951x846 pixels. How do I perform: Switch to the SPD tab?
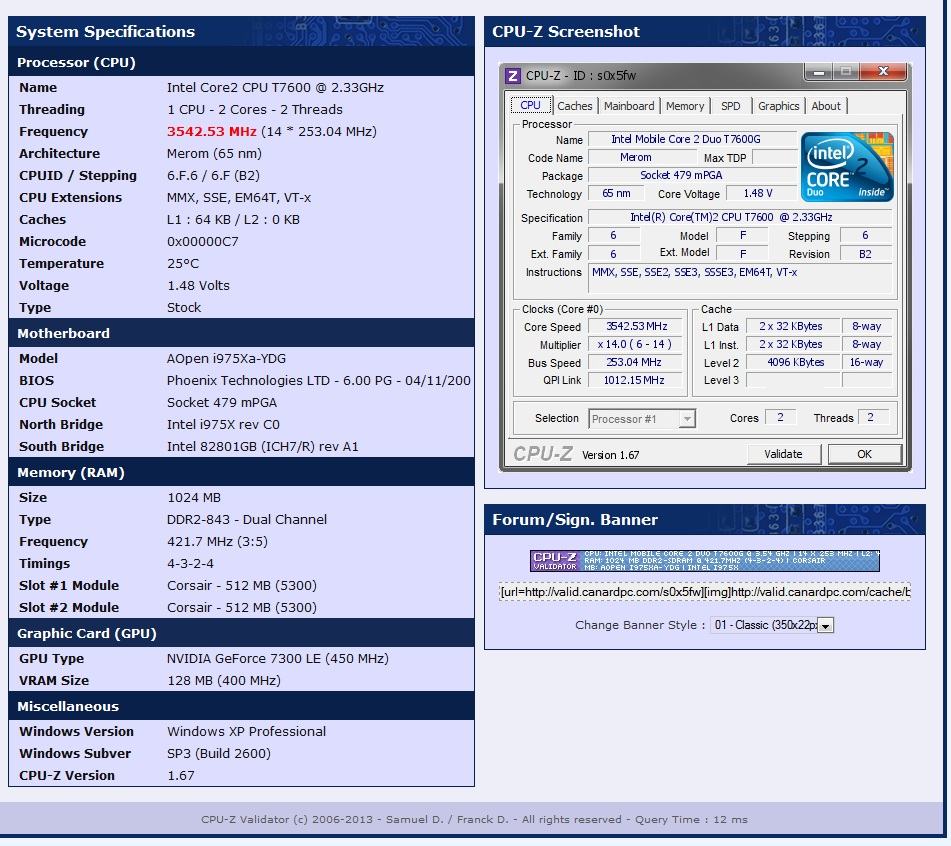tap(730, 106)
